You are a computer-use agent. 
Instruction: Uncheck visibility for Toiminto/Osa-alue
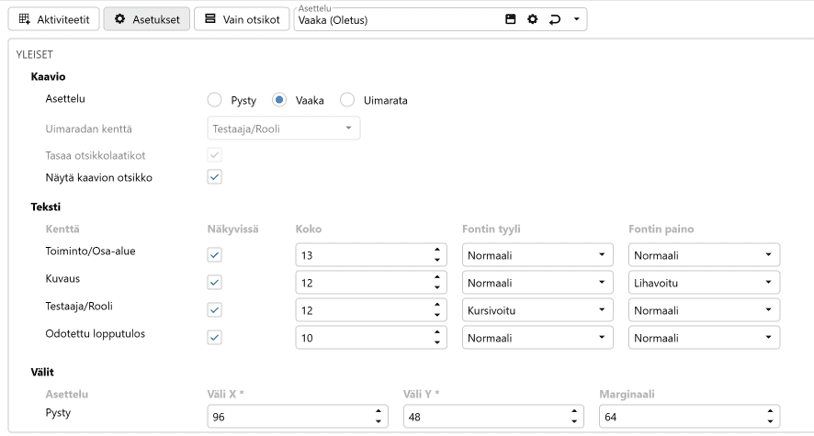pos(214,255)
